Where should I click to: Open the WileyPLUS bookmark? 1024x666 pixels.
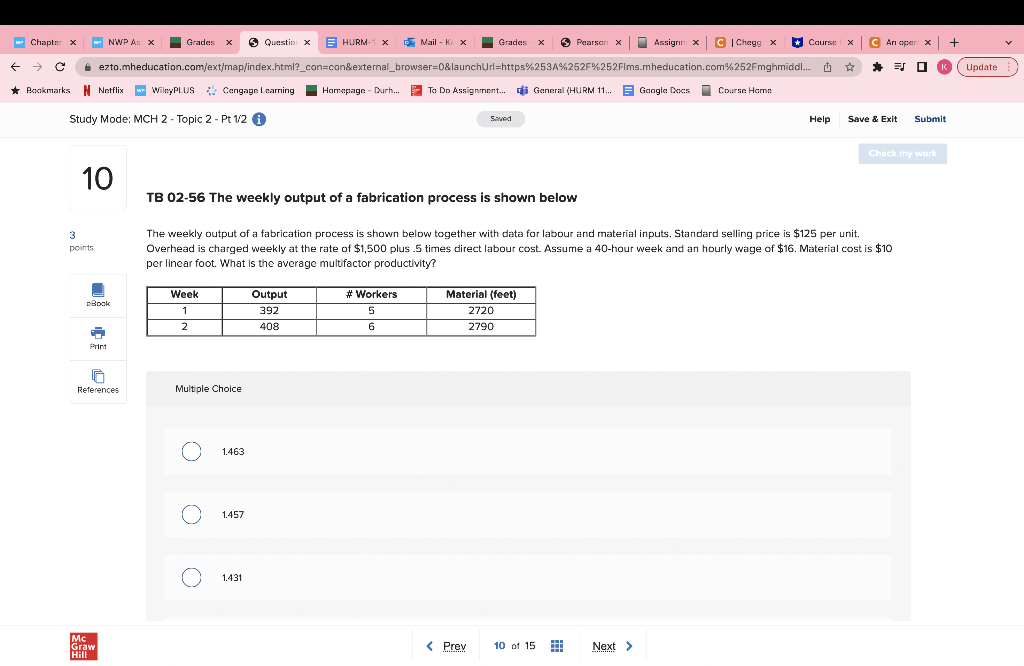point(165,90)
